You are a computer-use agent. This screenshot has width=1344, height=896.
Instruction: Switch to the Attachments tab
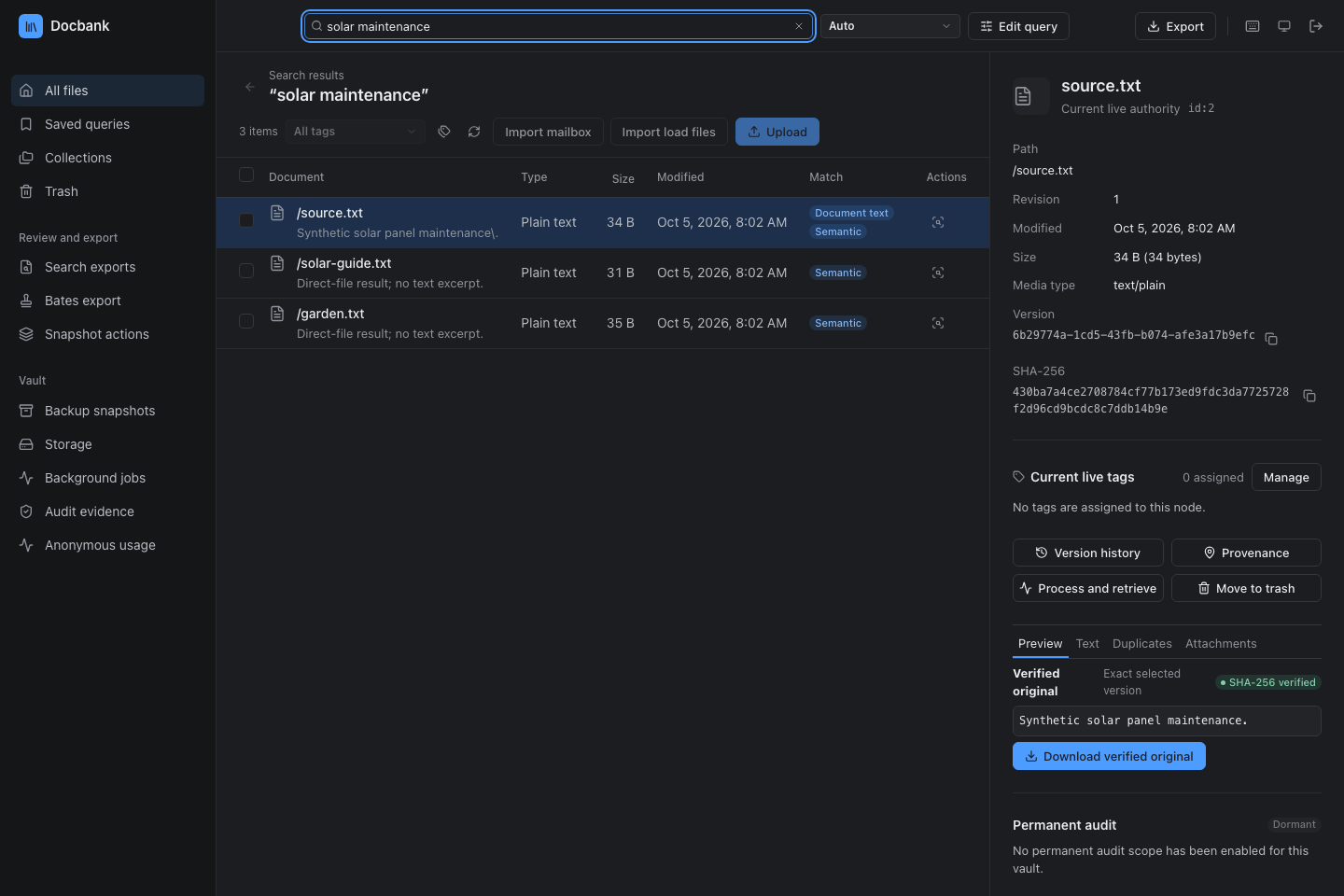pos(1221,644)
